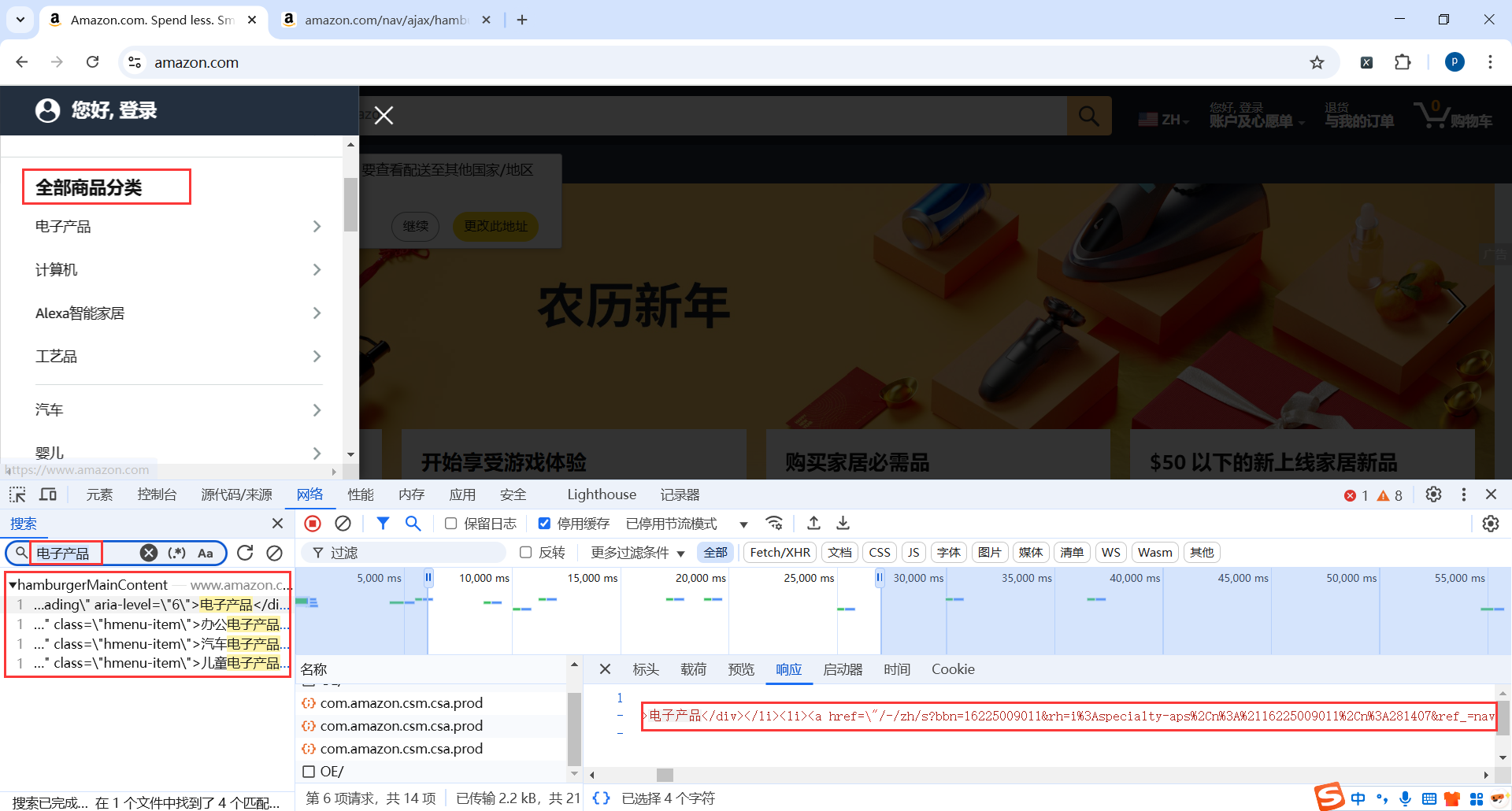Toggle regular expression search option
Viewport: 1512px width, 811px height.
(177, 553)
